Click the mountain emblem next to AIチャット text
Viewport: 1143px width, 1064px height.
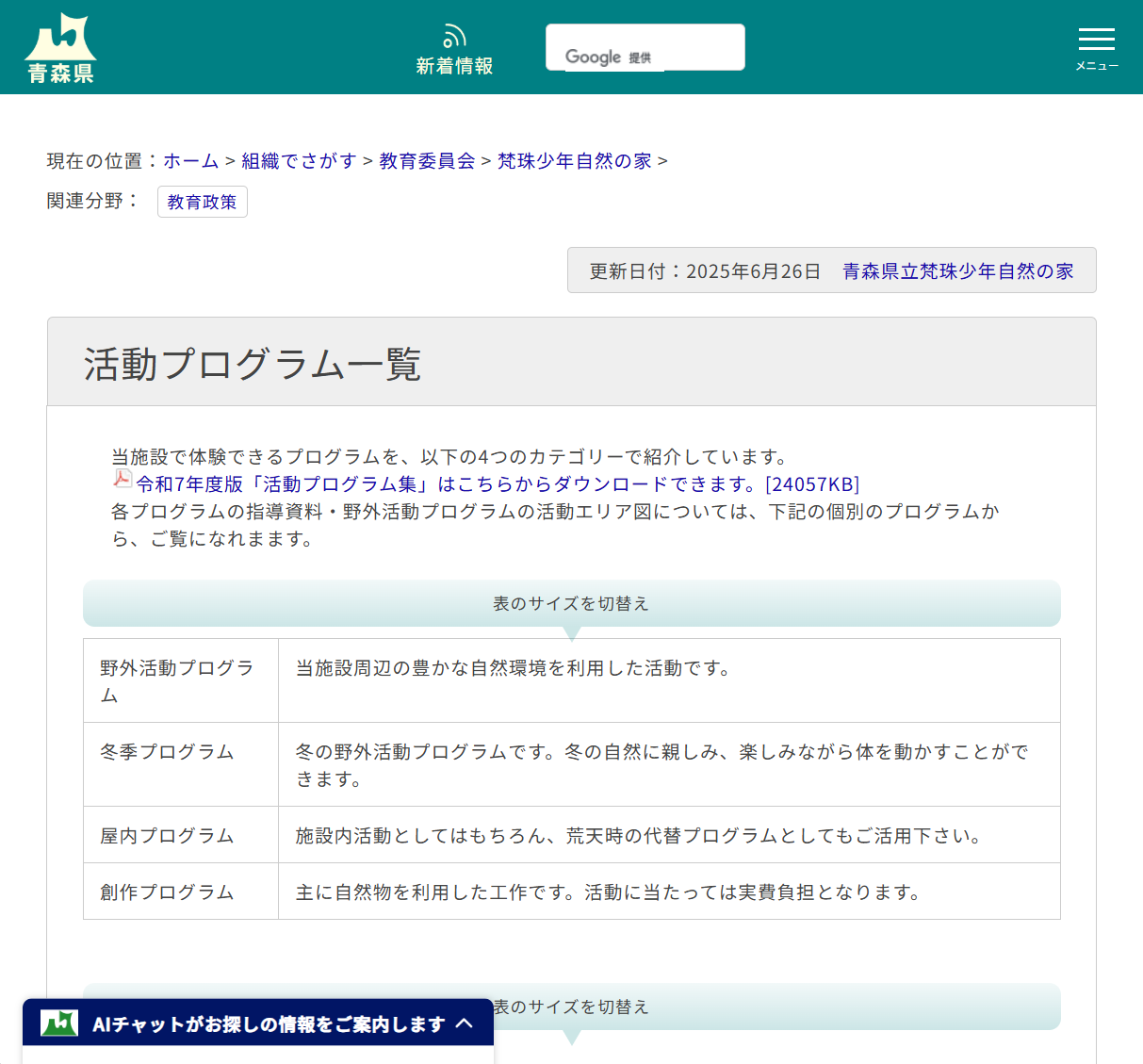coord(57,1023)
